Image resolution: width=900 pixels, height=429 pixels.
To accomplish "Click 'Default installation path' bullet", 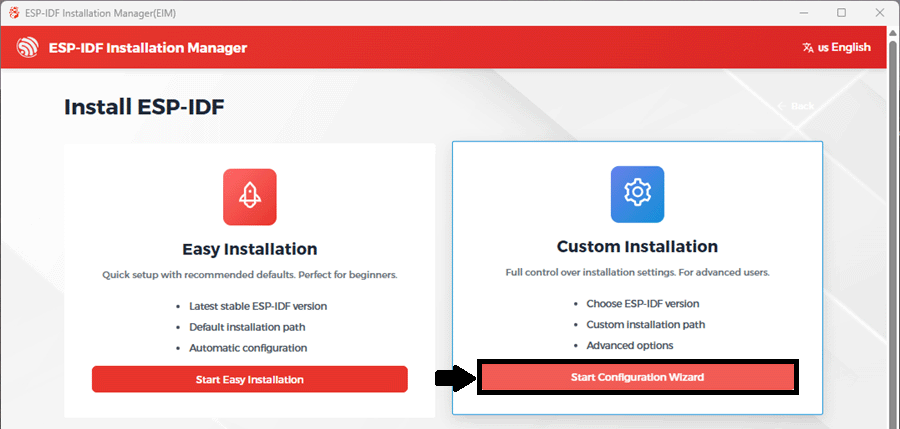I will click(247, 327).
